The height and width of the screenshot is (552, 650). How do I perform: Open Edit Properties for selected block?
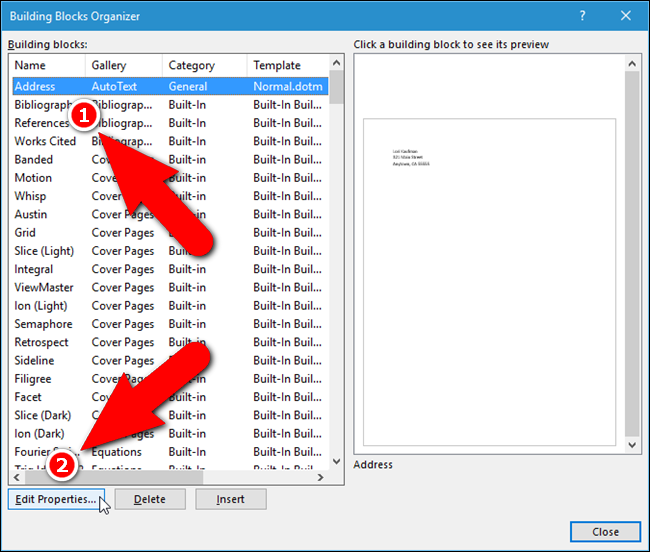(x=56, y=499)
